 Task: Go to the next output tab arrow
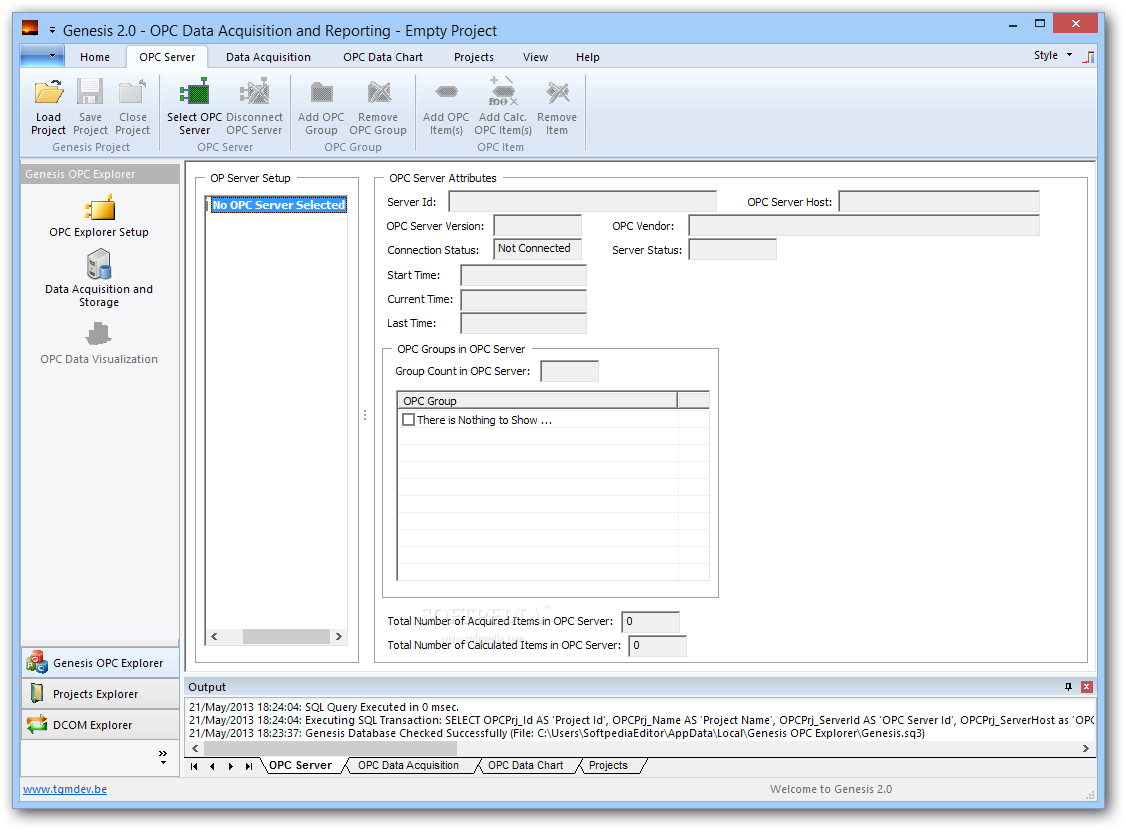coord(230,767)
